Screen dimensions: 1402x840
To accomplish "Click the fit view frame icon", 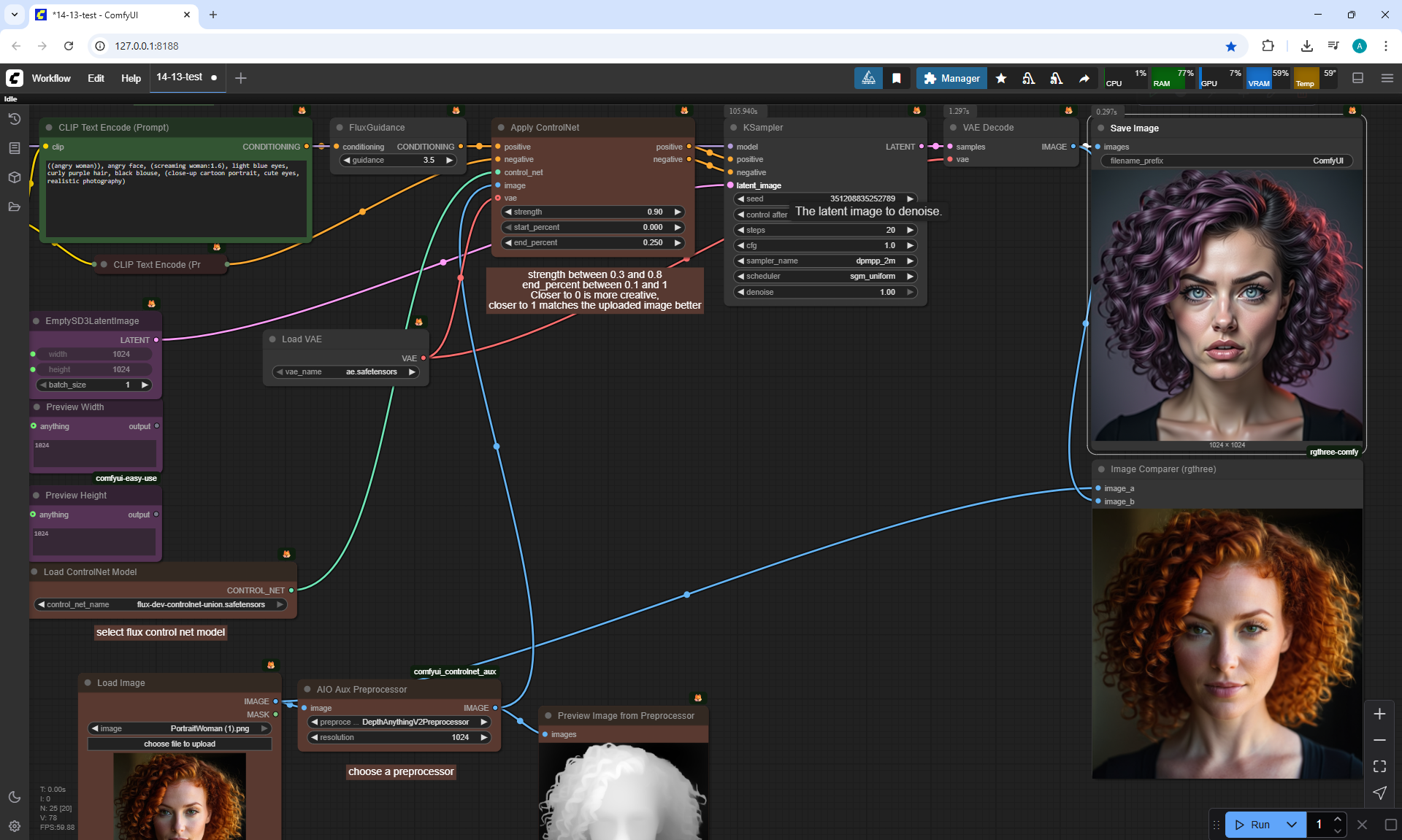I will pos(1379,766).
